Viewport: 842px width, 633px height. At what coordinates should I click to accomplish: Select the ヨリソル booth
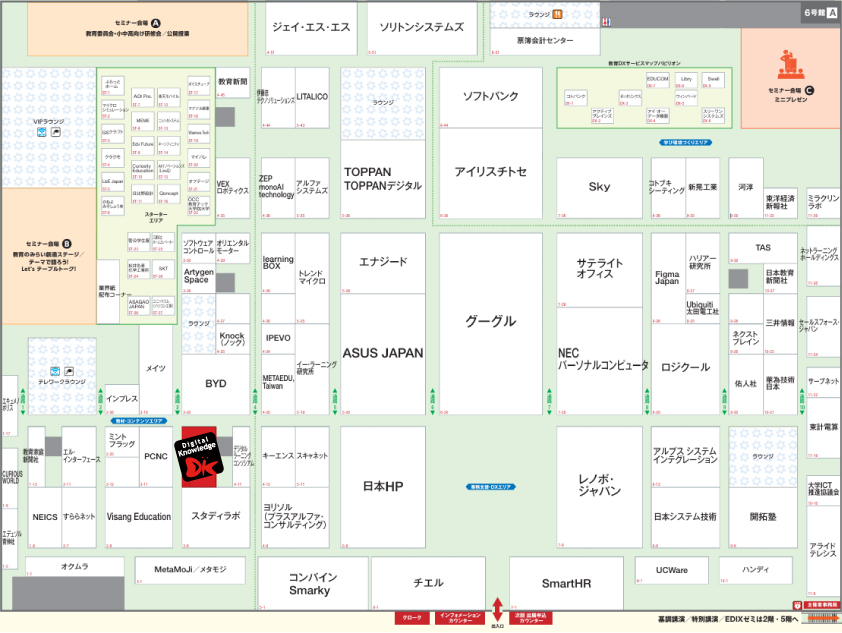[295, 518]
